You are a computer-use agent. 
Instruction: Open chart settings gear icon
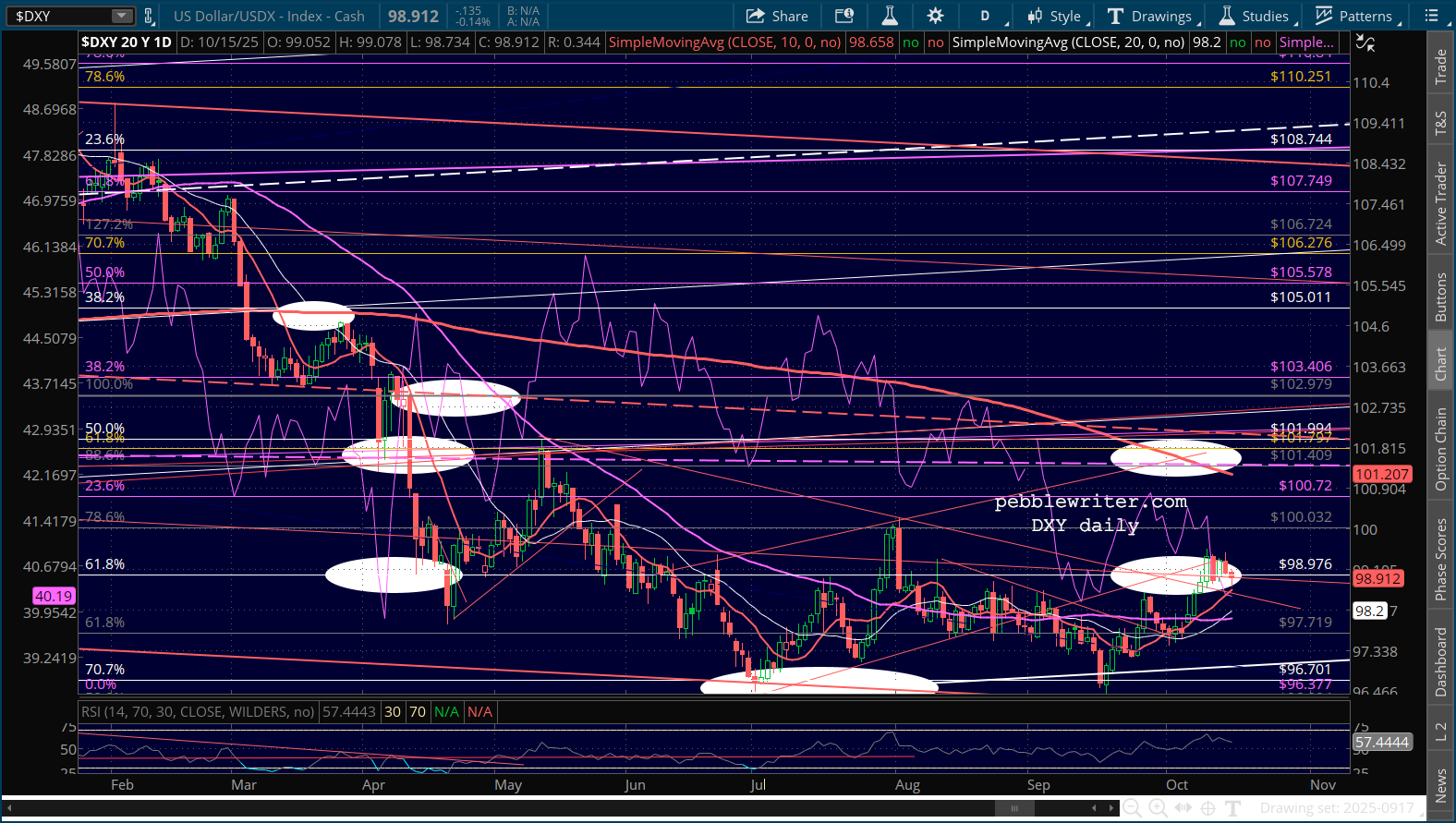click(935, 16)
